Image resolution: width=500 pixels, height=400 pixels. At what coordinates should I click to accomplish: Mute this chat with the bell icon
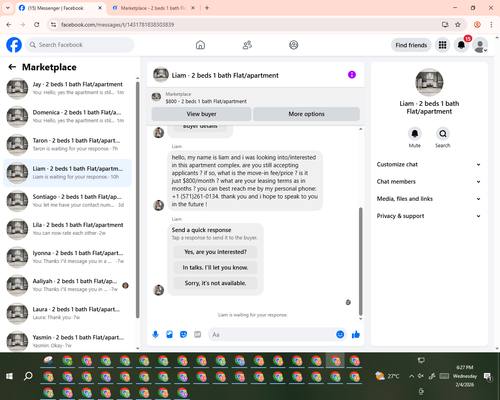pyautogui.click(x=415, y=134)
